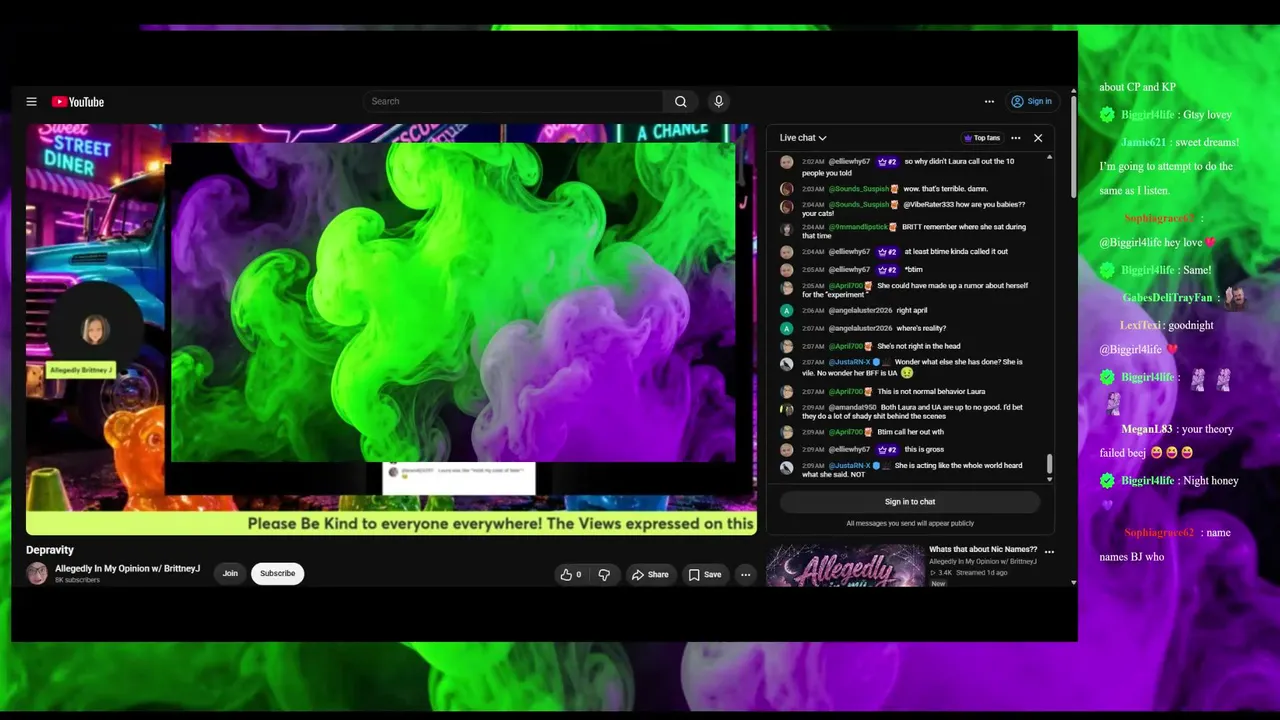Open the Top fans leaderboard
The image size is (1280, 720).
[981, 138]
